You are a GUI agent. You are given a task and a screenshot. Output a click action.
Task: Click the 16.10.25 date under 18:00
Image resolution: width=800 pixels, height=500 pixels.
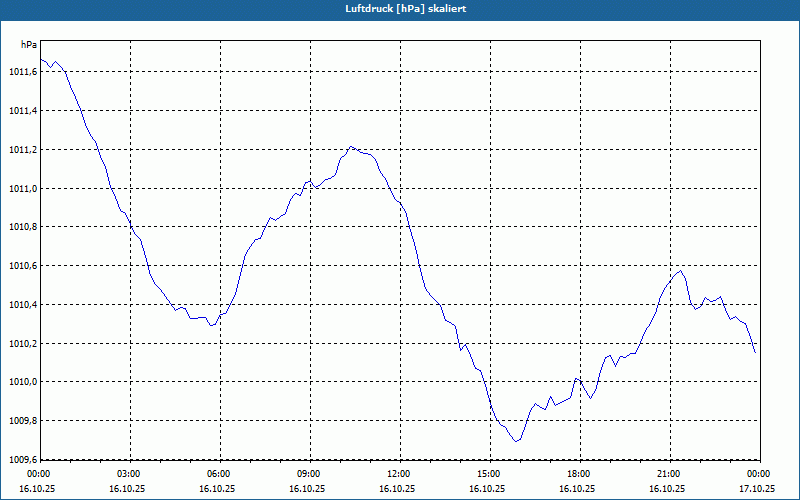point(577,488)
